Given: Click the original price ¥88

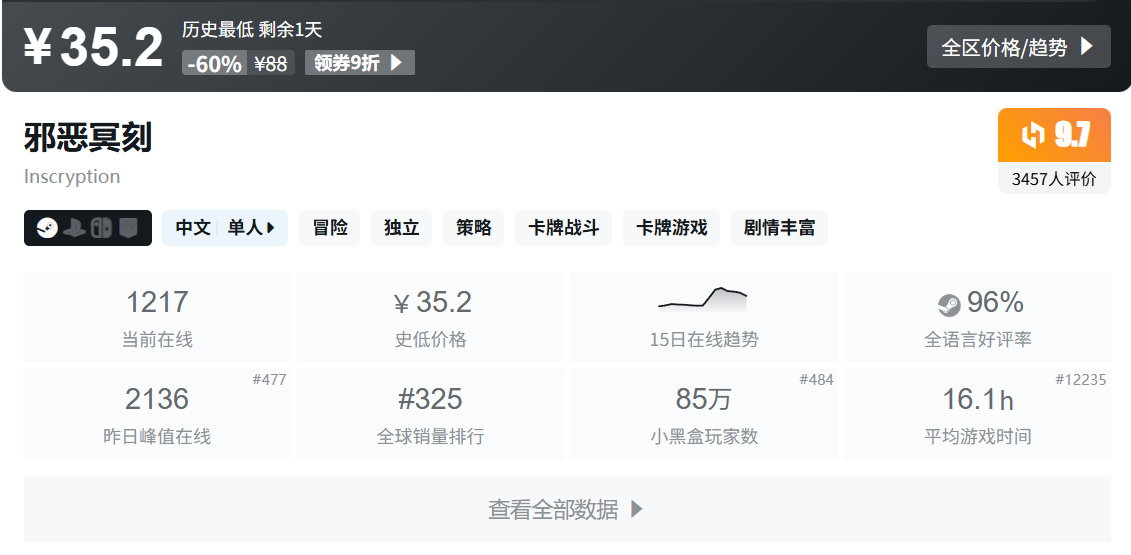Looking at the screenshot, I should pos(271,64).
